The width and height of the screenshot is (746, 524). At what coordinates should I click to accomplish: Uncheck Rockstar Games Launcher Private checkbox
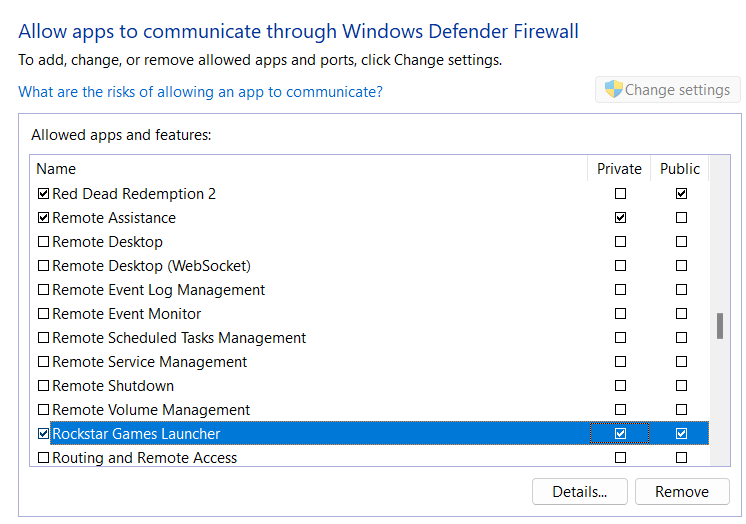click(621, 434)
